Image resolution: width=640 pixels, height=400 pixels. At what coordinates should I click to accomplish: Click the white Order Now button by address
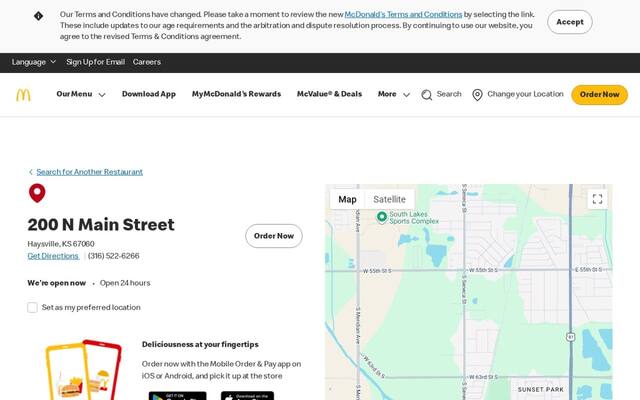[274, 236]
